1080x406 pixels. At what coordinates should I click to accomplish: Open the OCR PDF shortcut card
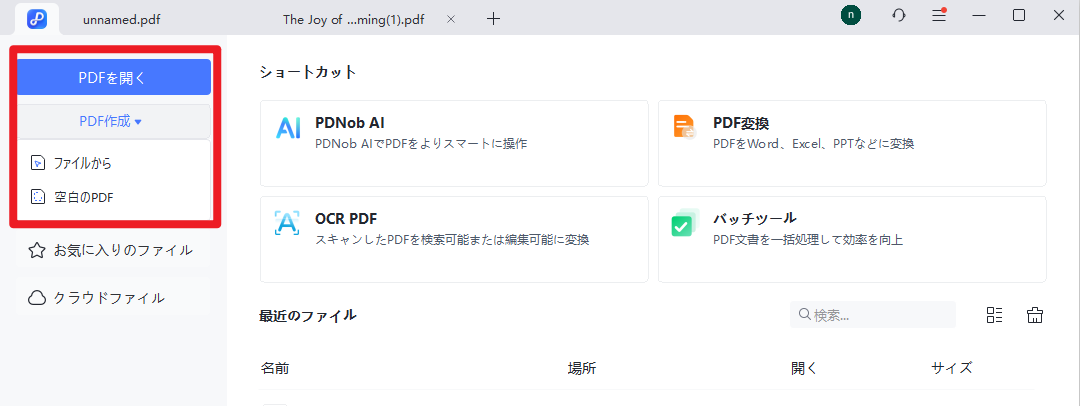454,239
